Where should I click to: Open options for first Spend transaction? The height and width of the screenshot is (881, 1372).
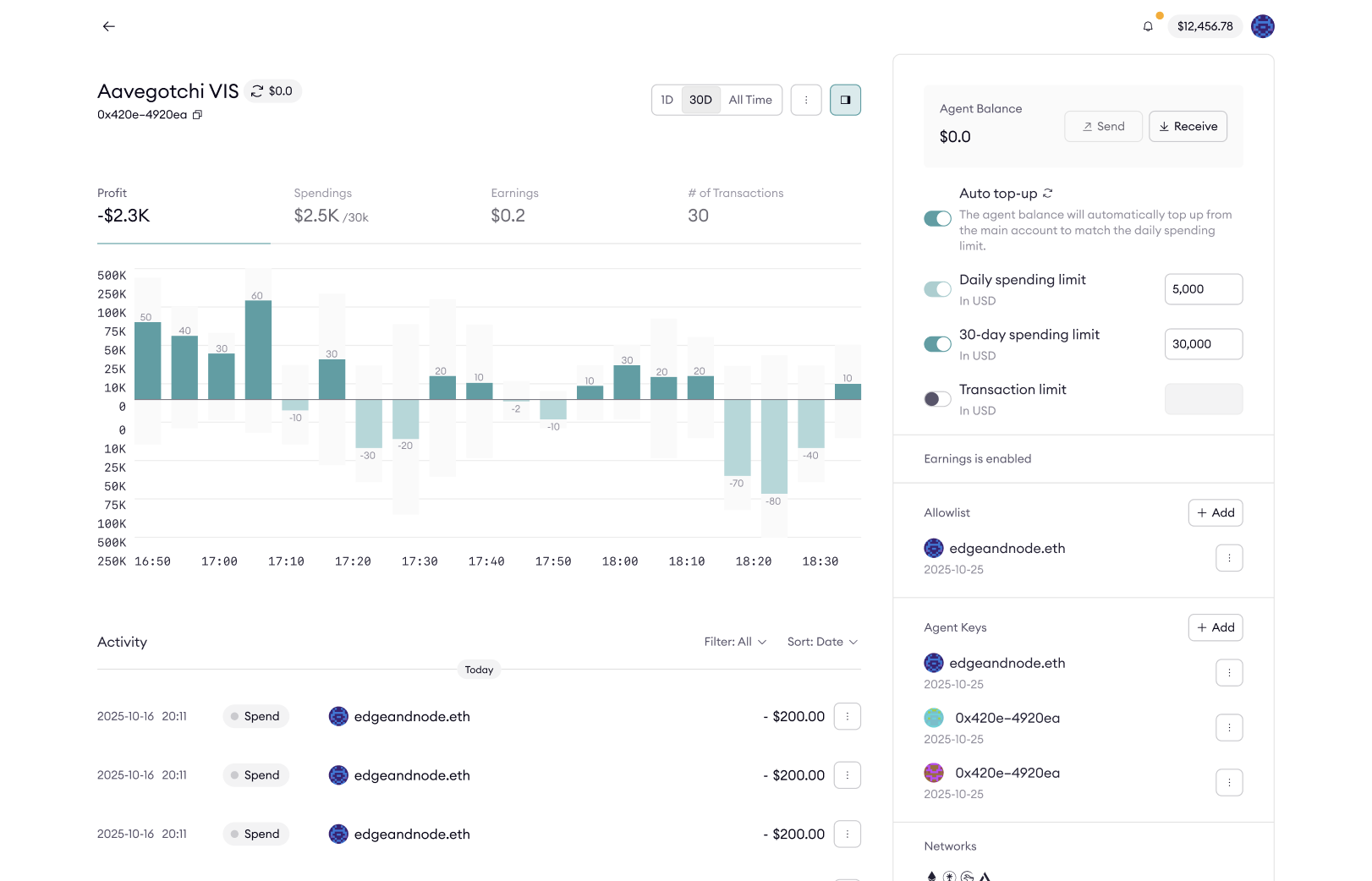pos(847,716)
